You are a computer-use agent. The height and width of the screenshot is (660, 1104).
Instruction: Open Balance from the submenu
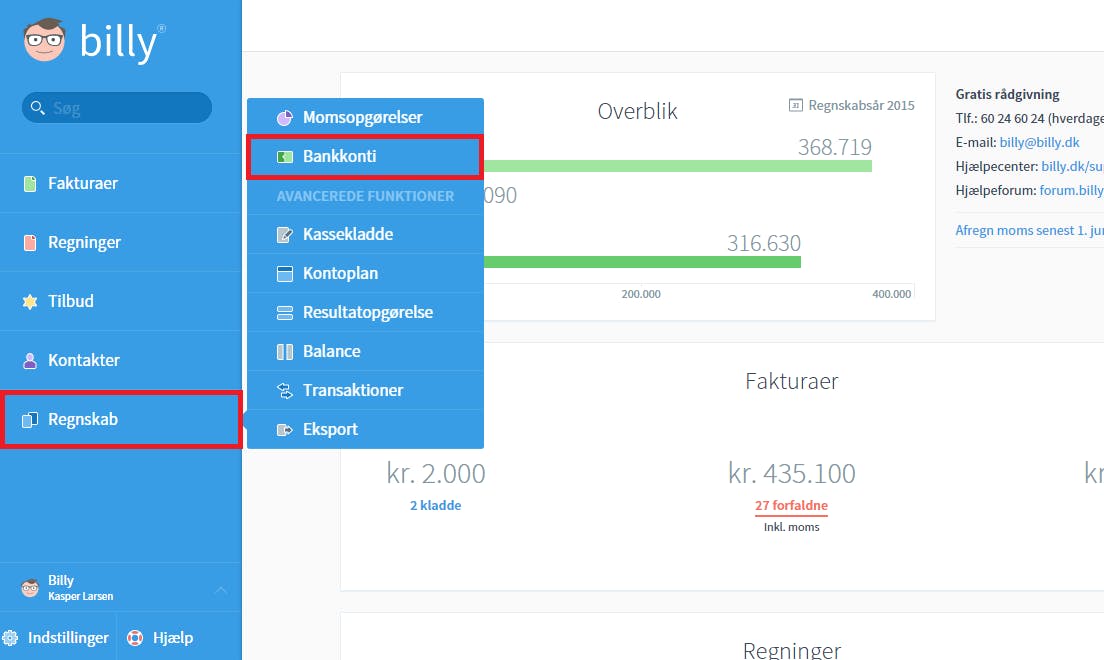[x=365, y=351]
